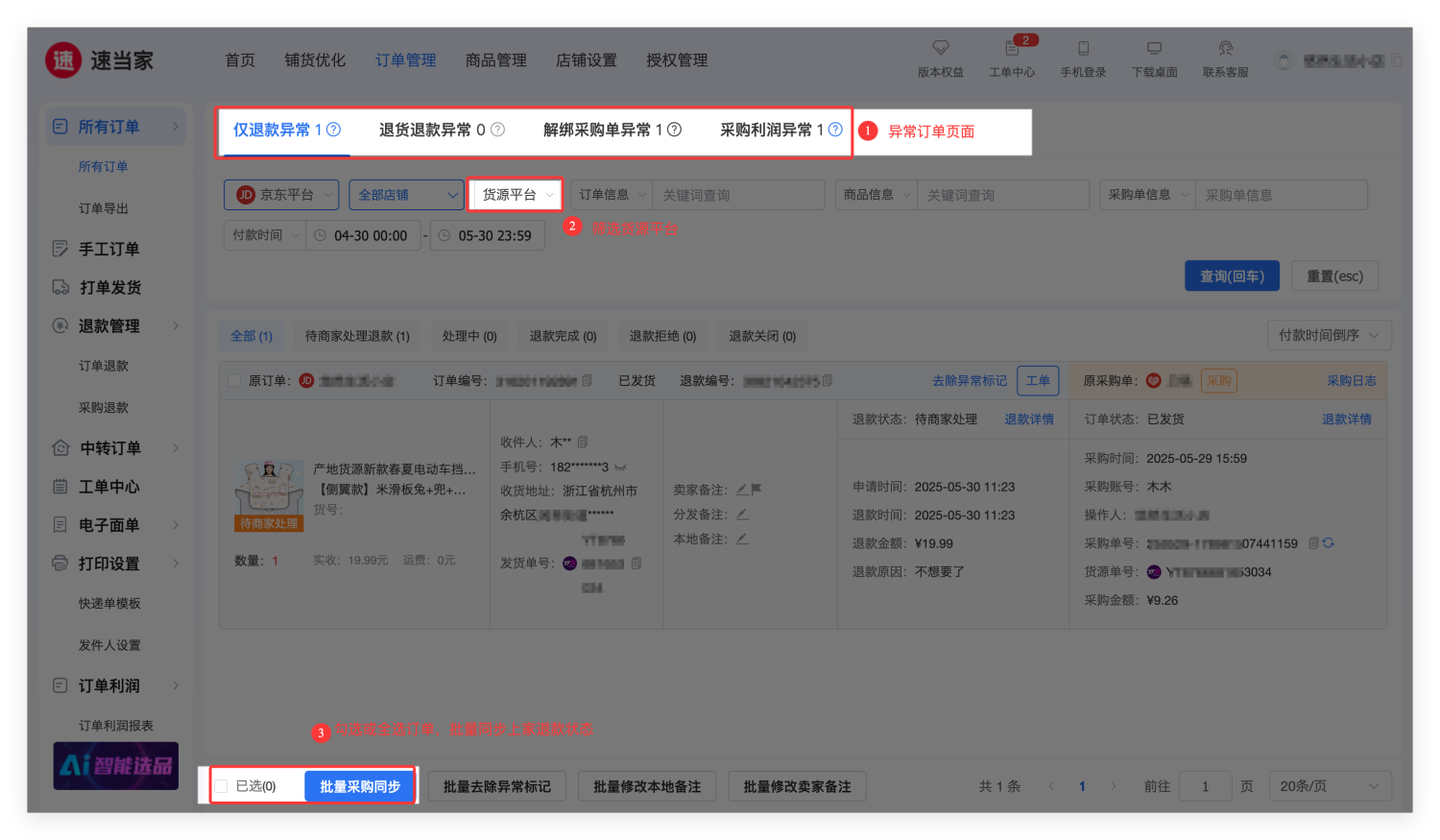Tick the 原订单 row checkbox
This screenshot has height=840, width=1440.
[234, 381]
